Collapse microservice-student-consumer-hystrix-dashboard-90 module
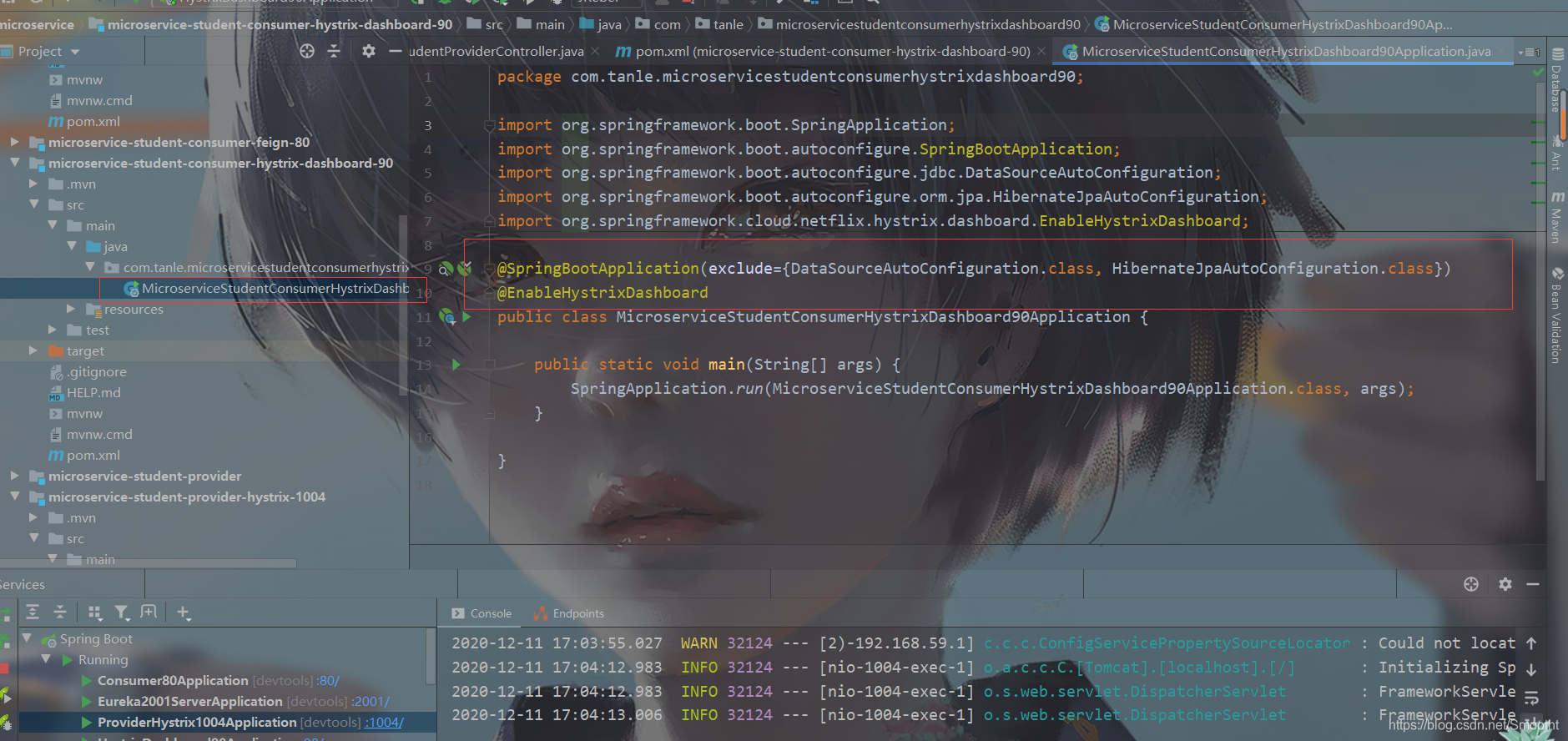Image resolution: width=1568 pixels, height=741 pixels. click(15, 163)
